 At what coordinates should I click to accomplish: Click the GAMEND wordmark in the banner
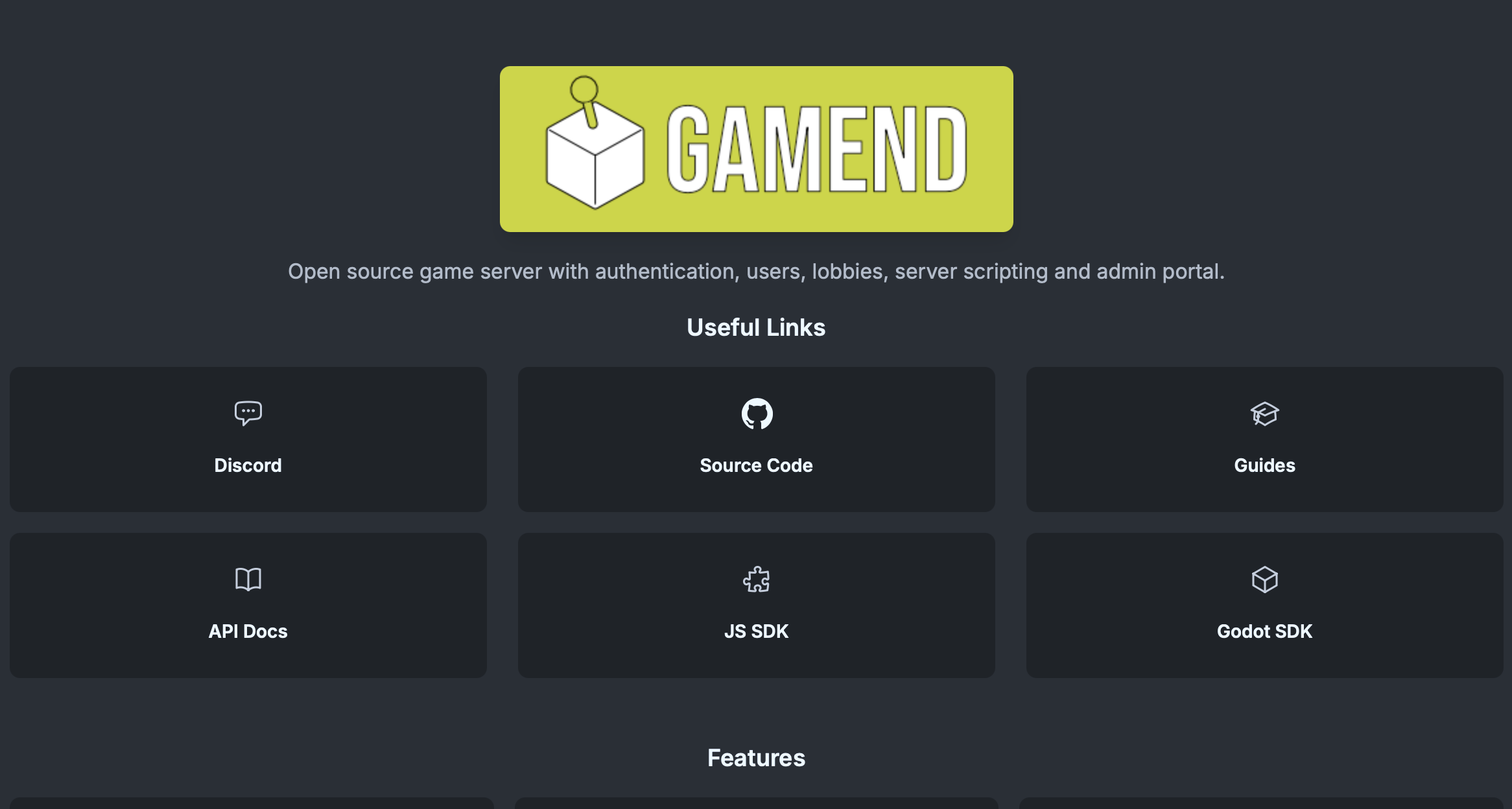click(x=817, y=149)
